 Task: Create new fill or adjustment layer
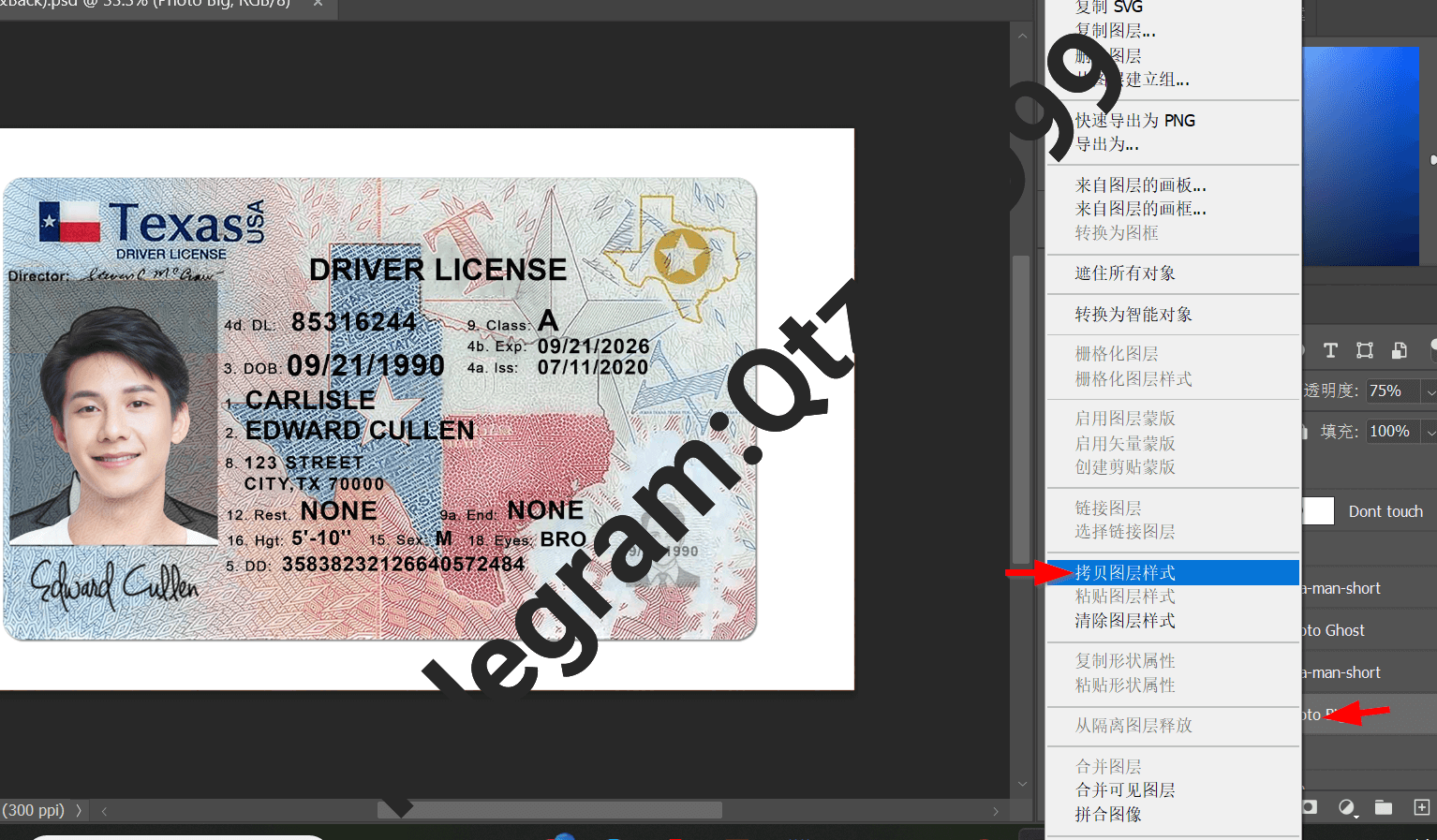(x=1347, y=807)
